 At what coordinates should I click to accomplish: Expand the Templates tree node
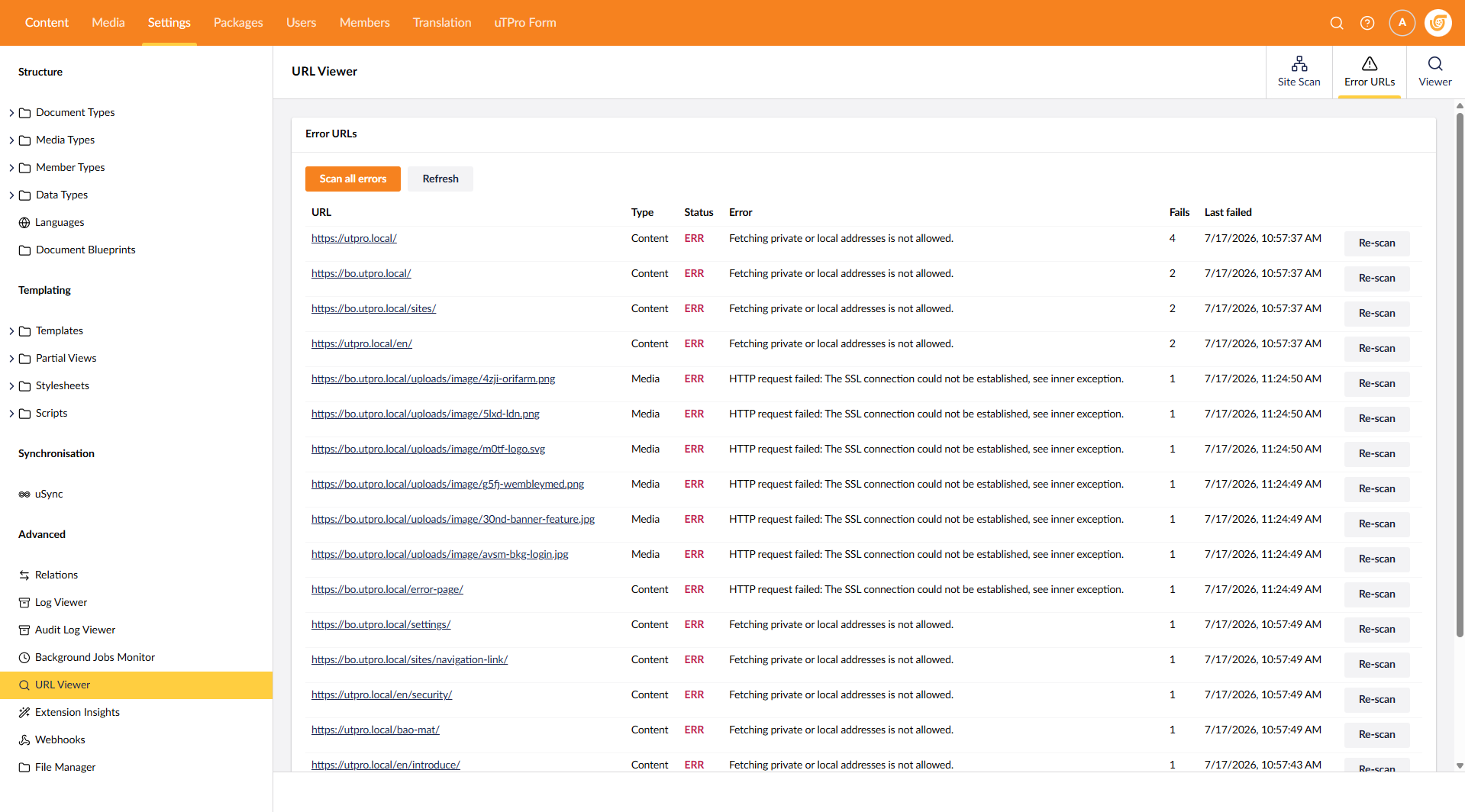click(x=11, y=331)
